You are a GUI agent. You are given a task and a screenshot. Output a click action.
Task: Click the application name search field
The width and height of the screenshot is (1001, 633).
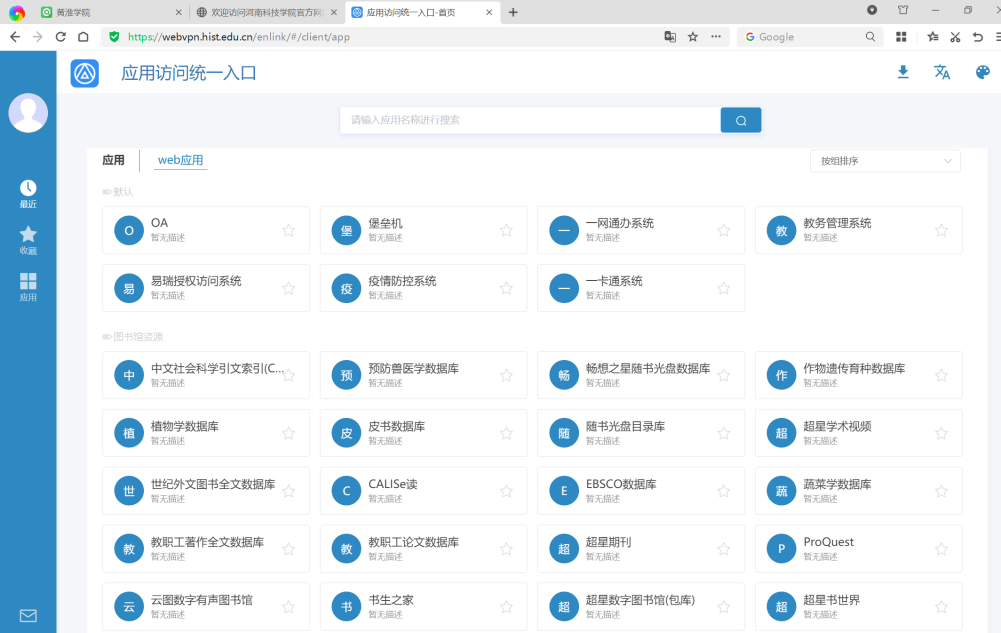tap(530, 120)
